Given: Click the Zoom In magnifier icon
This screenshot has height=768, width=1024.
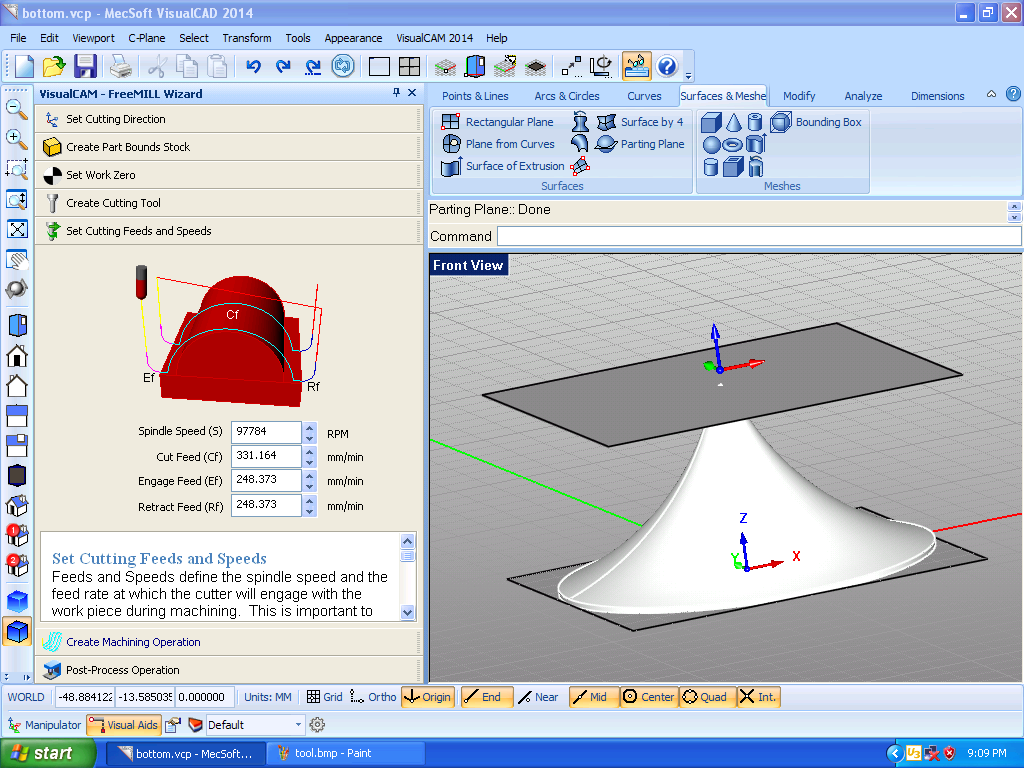Looking at the screenshot, I should click(x=16, y=138).
